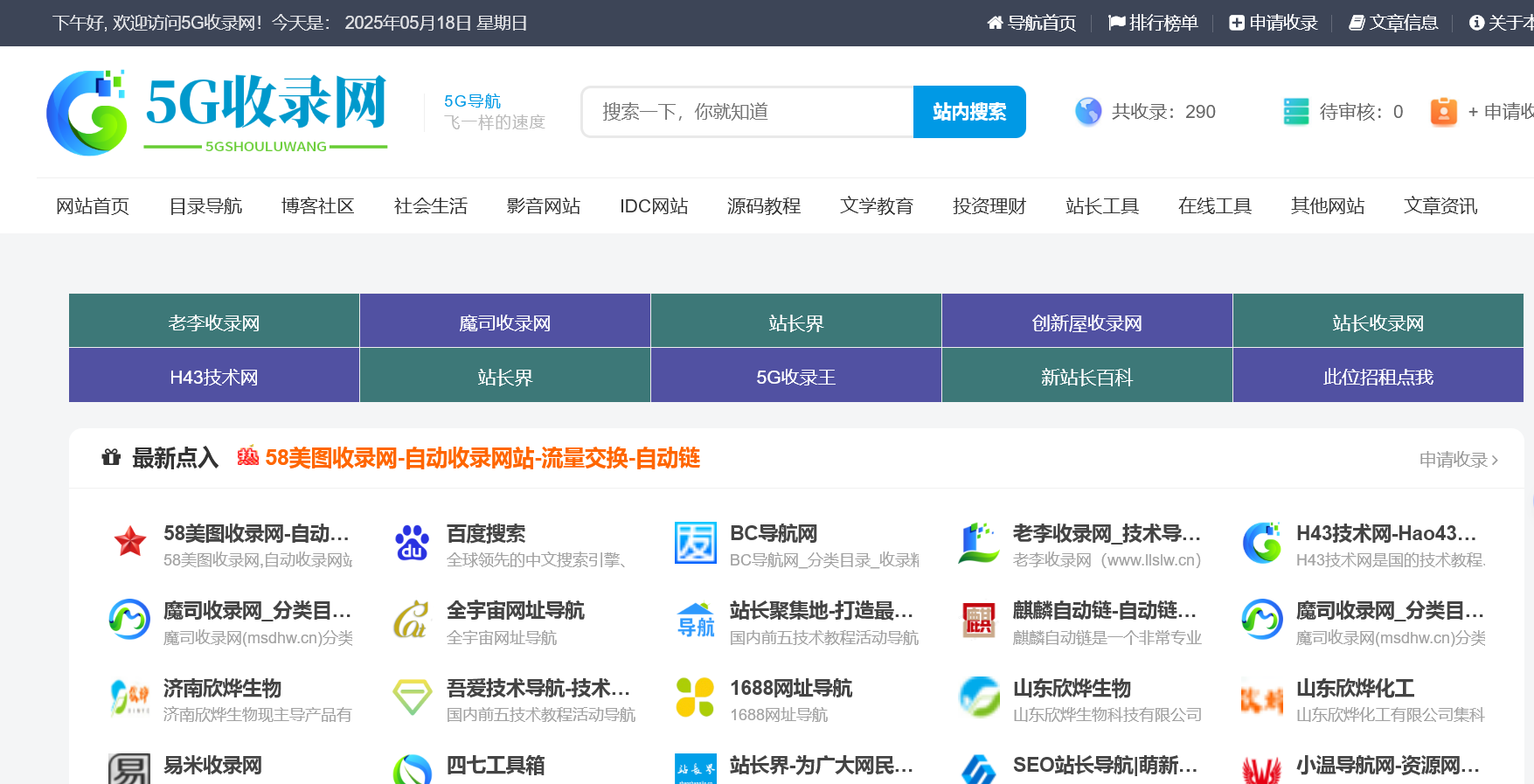The image size is (1534, 784).
Task: Open the 投资理财 category
Action: tap(989, 206)
